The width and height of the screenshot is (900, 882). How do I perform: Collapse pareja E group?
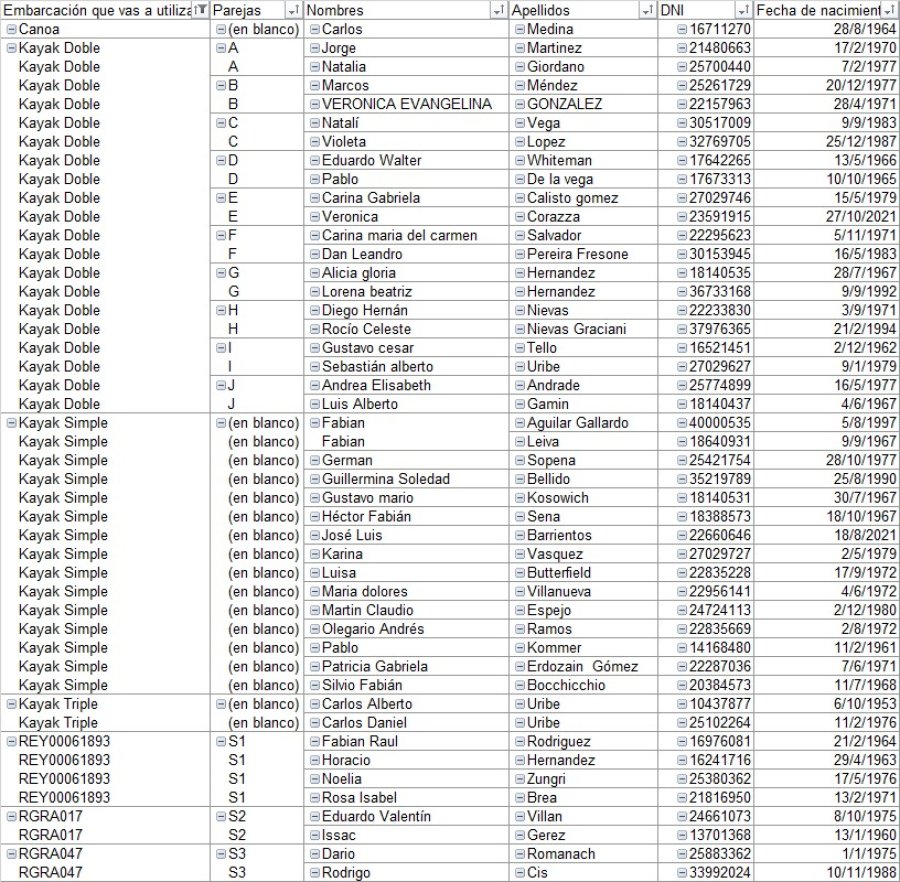tap(221, 198)
